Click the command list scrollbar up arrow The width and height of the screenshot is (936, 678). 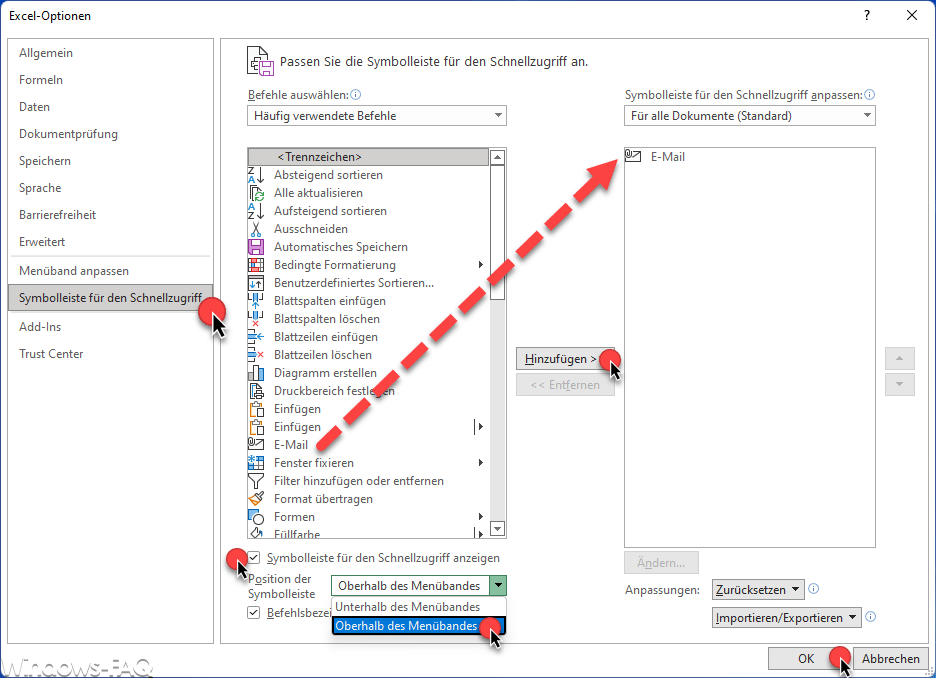coord(497,158)
